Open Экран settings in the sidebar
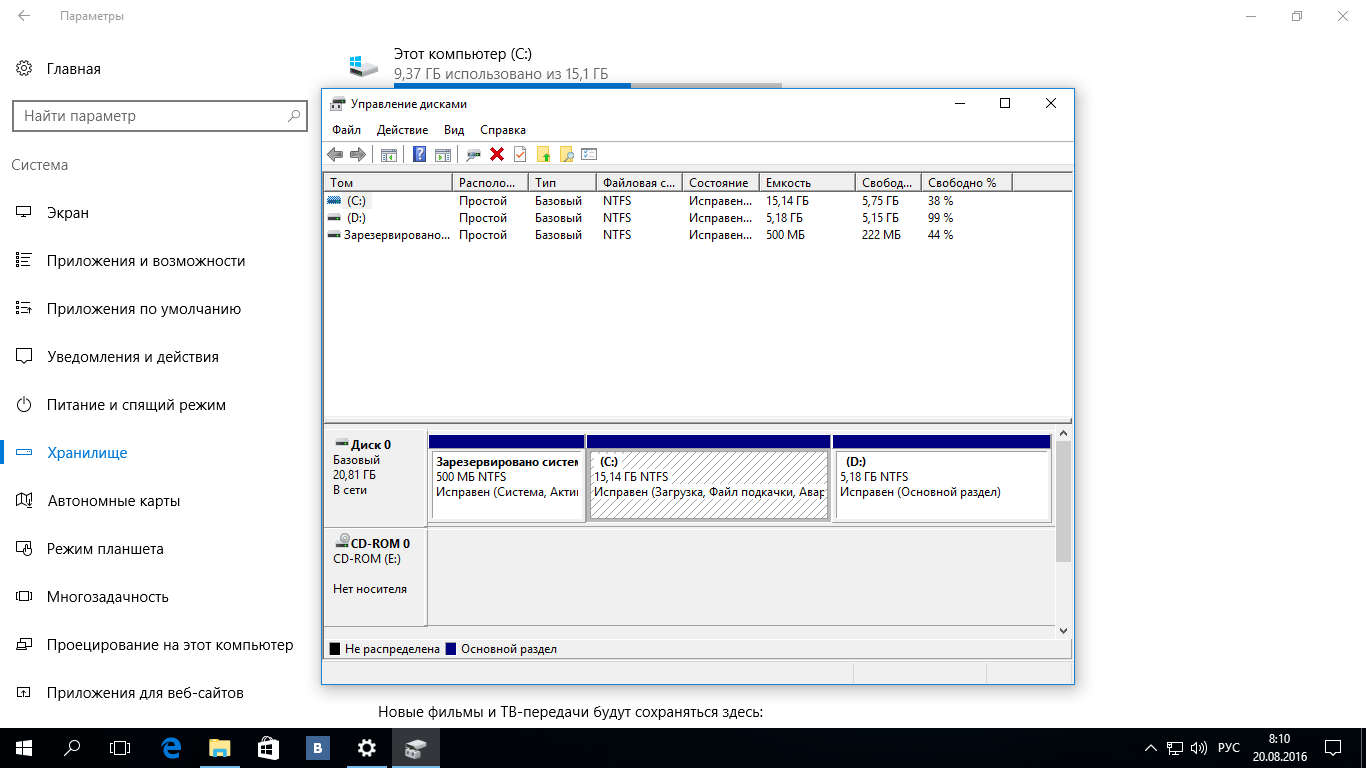Image resolution: width=1366 pixels, height=768 pixels. click(x=68, y=213)
